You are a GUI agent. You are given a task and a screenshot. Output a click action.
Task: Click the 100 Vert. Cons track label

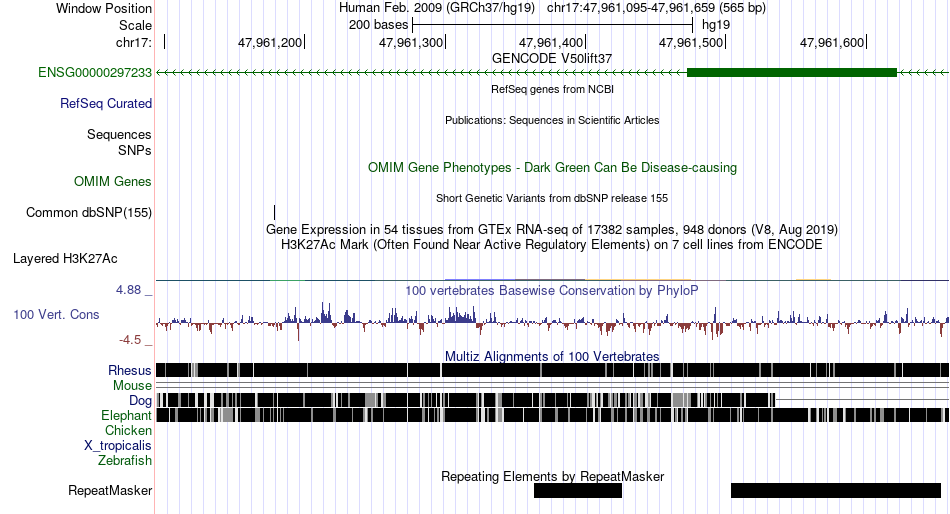56,315
